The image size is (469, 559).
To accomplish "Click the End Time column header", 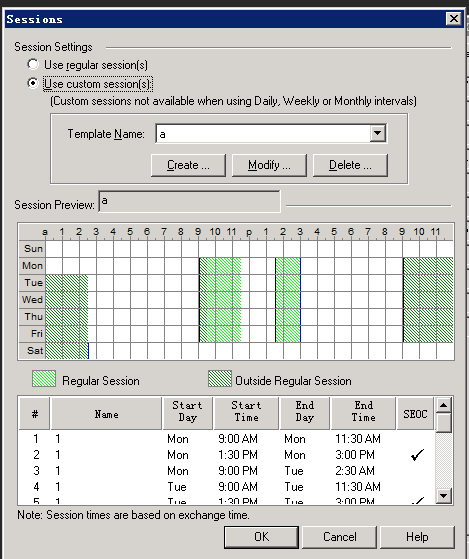I will 363,414.
